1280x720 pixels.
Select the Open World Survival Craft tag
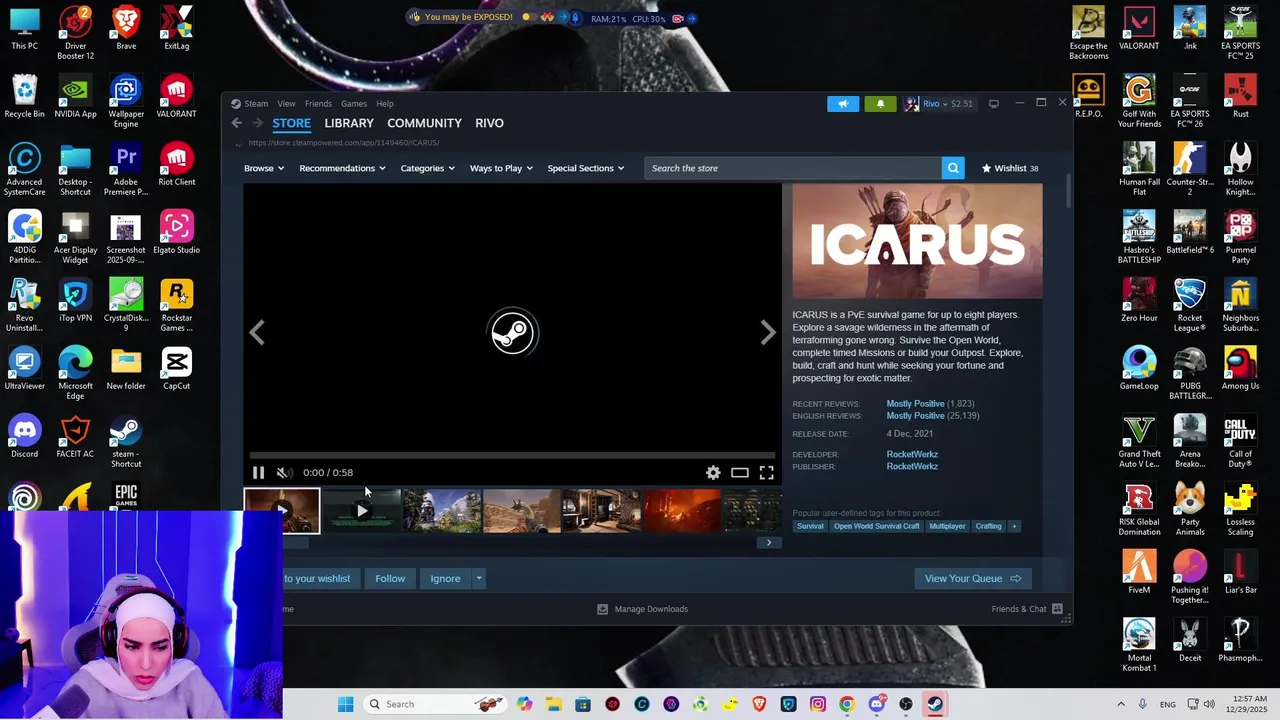point(876,526)
